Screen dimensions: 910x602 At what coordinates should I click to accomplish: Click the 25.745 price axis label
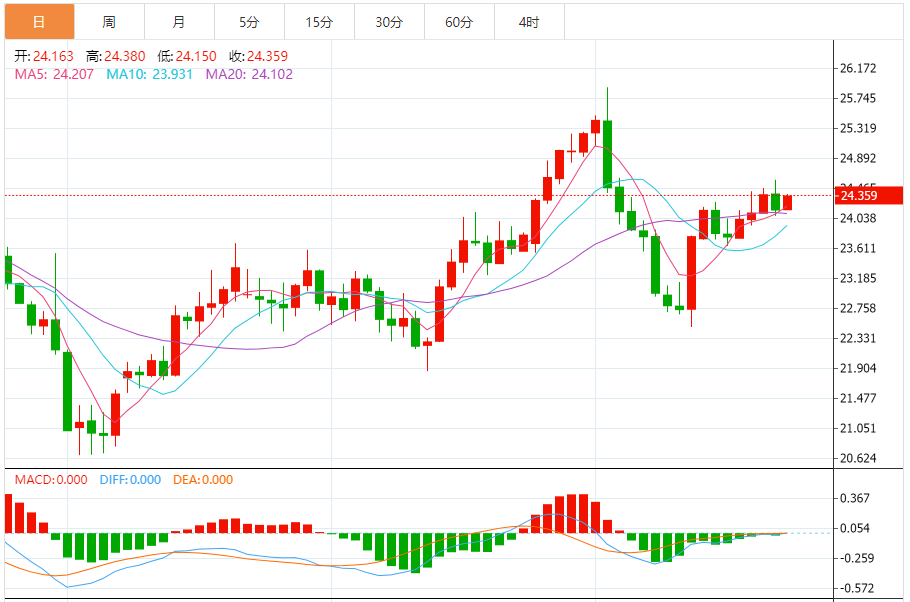858,98
